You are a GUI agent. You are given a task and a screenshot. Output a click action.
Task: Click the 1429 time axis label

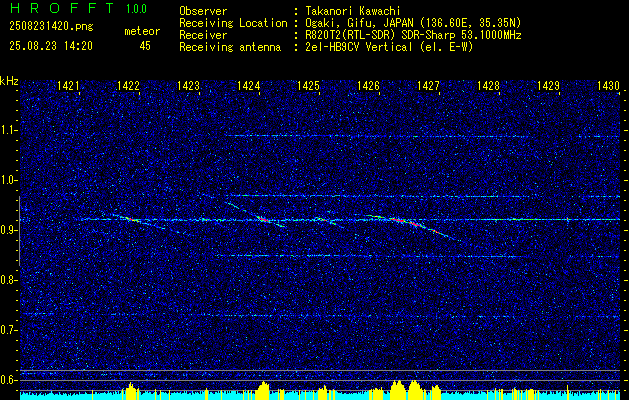coord(548,86)
